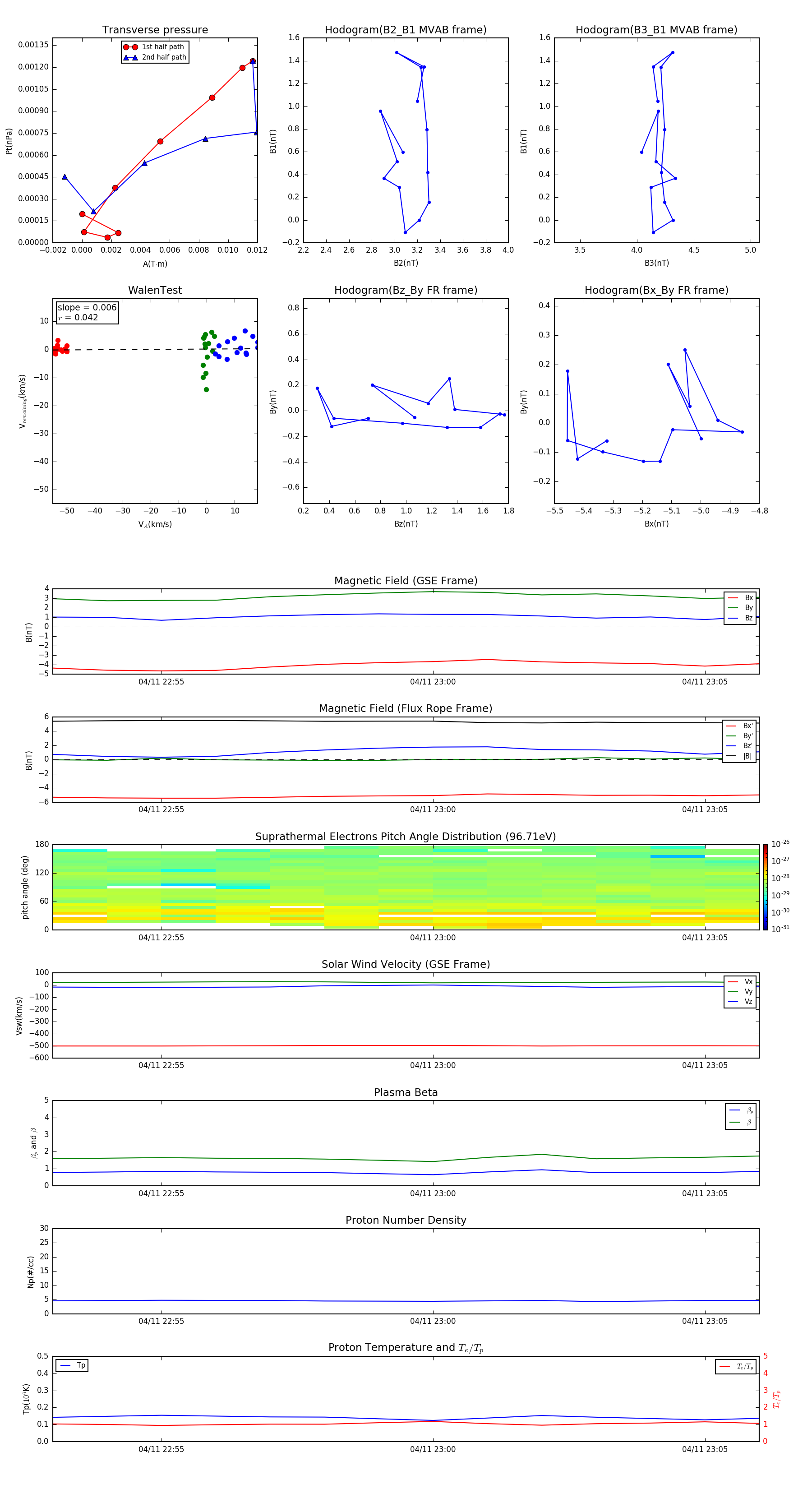Click '04/11 23:00' tick under GSE field panel

pos(433,681)
